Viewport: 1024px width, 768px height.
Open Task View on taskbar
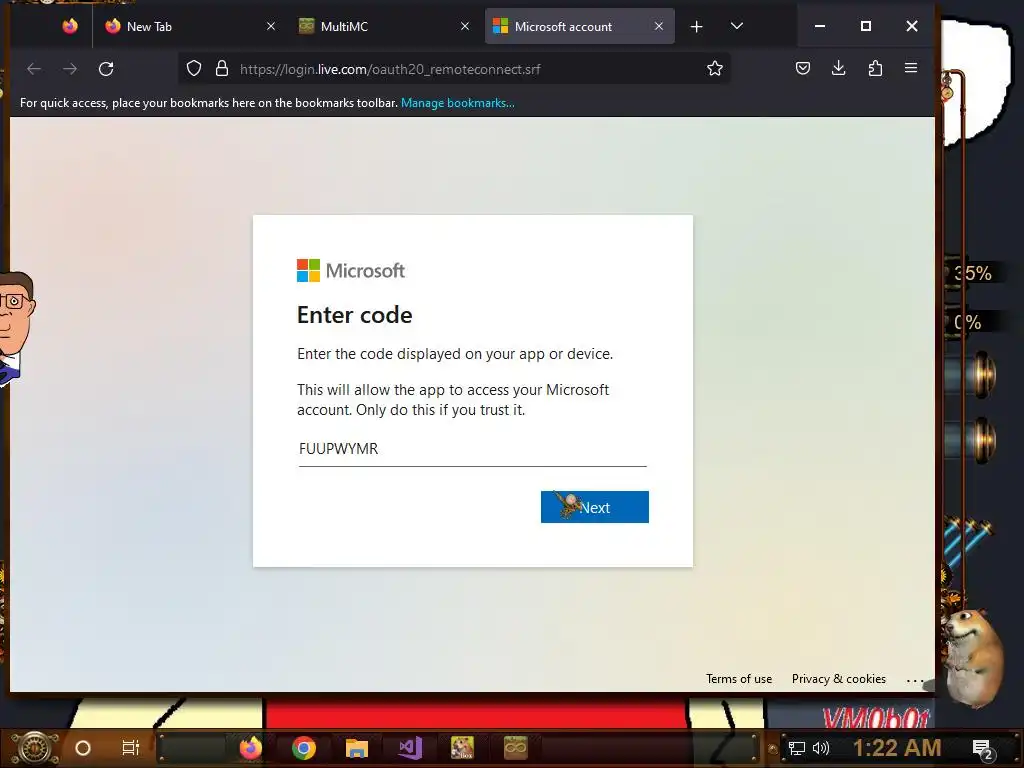click(131, 748)
